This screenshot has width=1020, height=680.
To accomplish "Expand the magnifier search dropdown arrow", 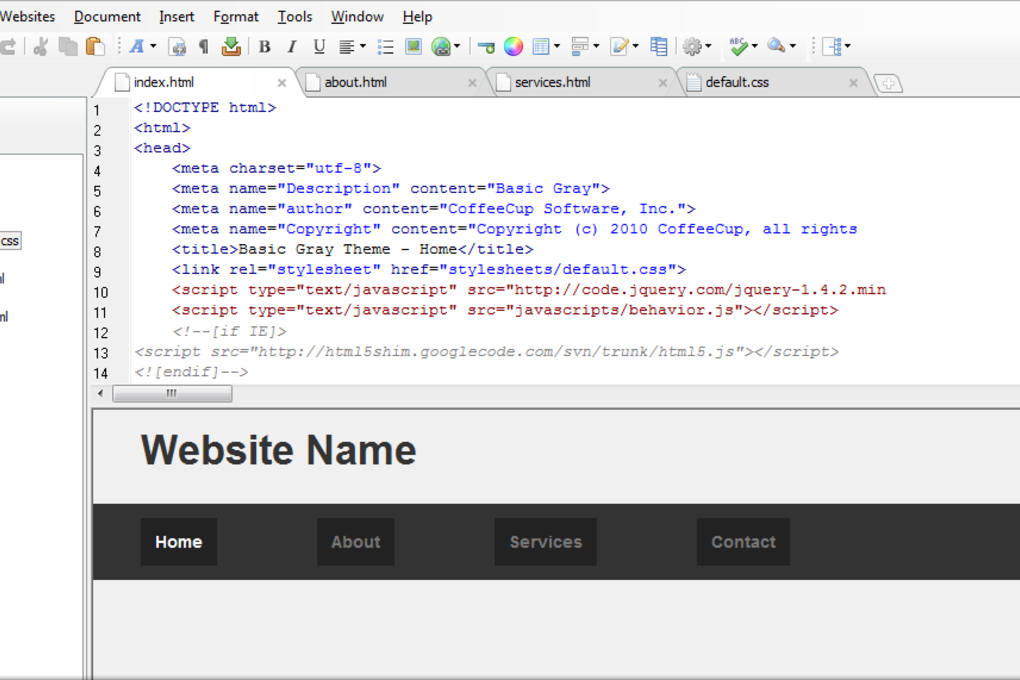I will [792, 46].
